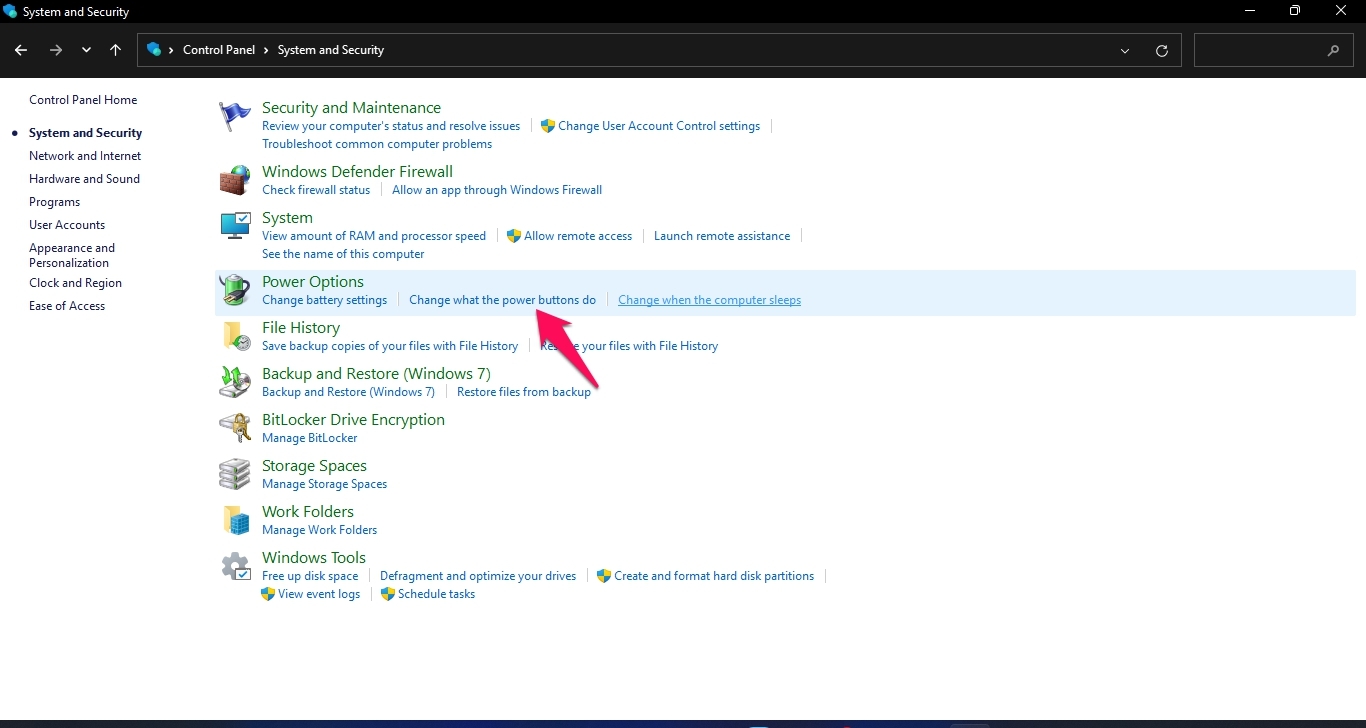
Task: Click View event logs link
Action: tap(319, 594)
